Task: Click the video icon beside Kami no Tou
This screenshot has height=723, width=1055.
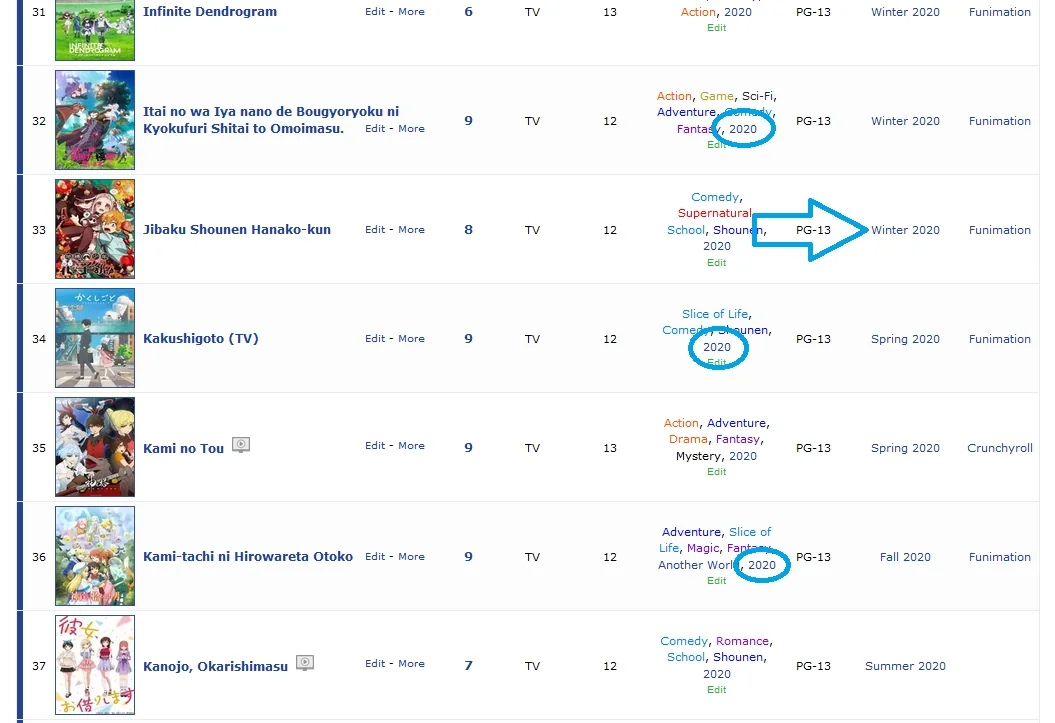Action: [241, 445]
